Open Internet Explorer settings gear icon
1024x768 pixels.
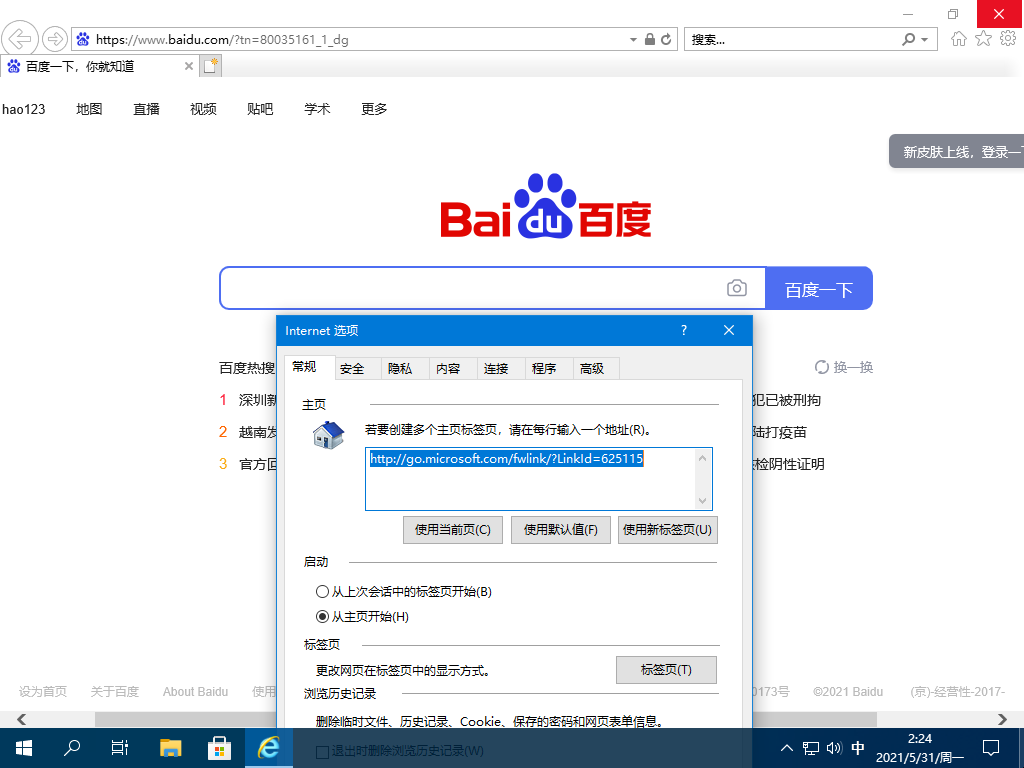pyautogui.click(x=1008, y=38)
